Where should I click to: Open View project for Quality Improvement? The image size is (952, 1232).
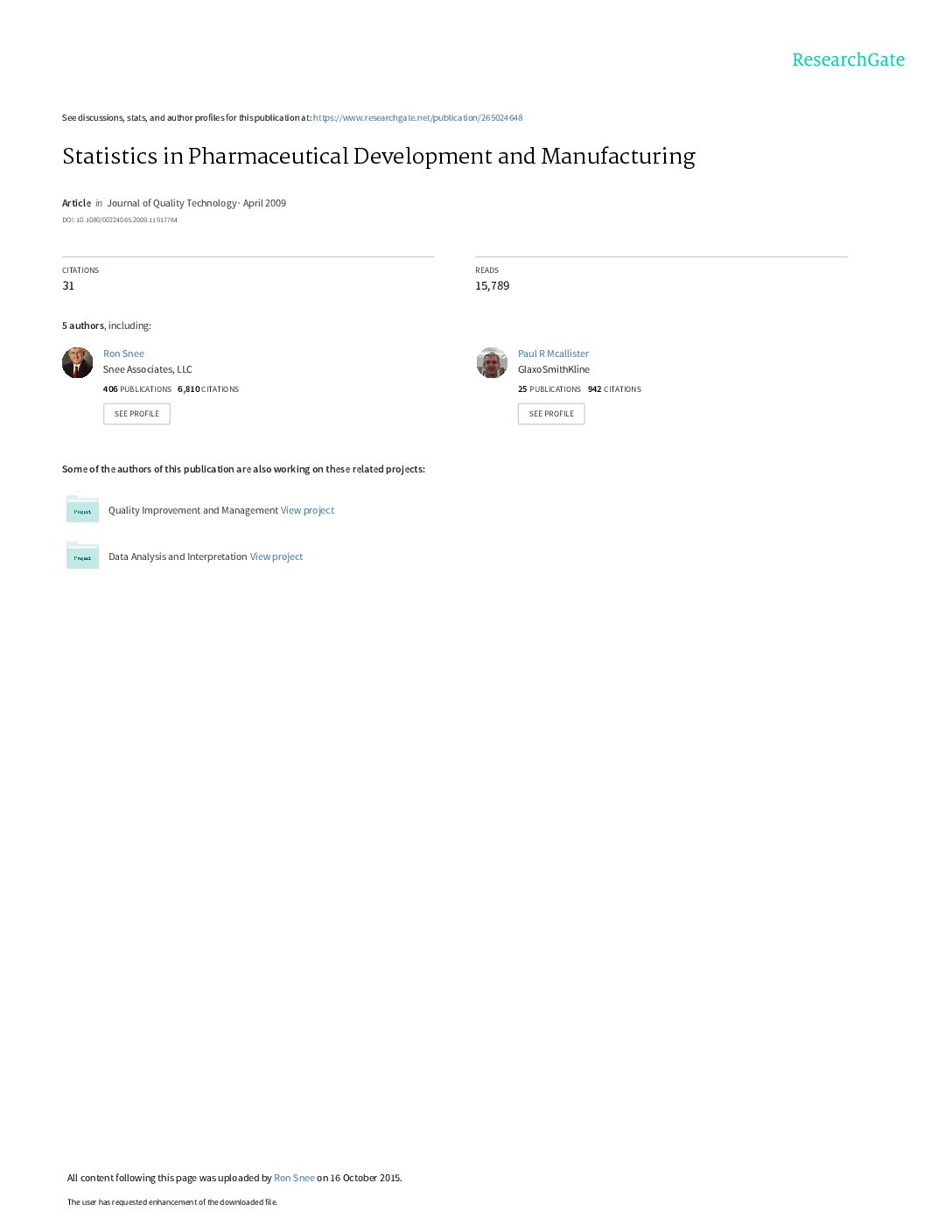click(x=307, y=510)
